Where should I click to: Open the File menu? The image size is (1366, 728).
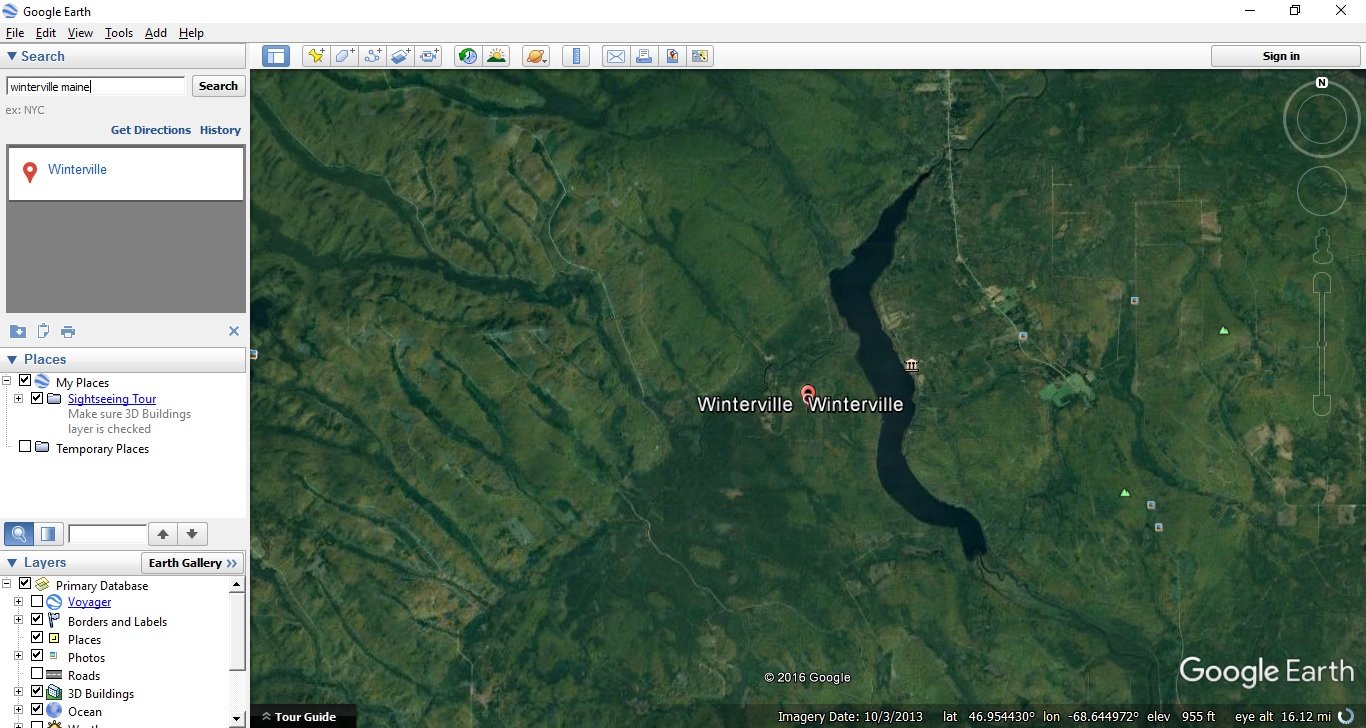coord(14,33)
